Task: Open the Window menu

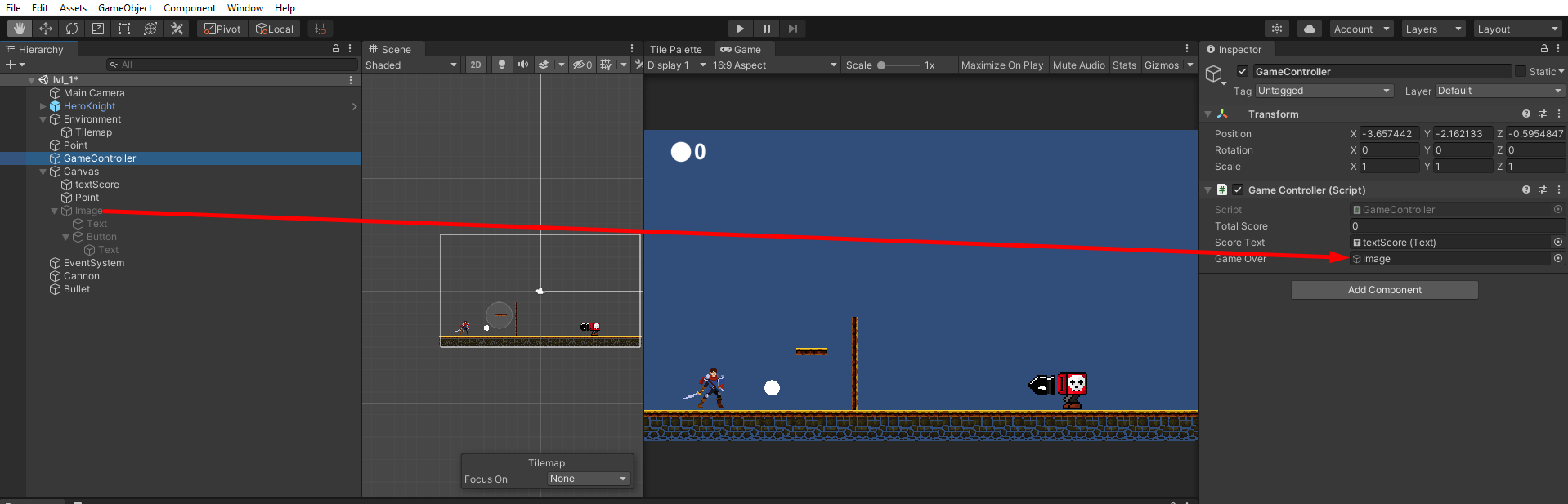Action: click(245, 7)
